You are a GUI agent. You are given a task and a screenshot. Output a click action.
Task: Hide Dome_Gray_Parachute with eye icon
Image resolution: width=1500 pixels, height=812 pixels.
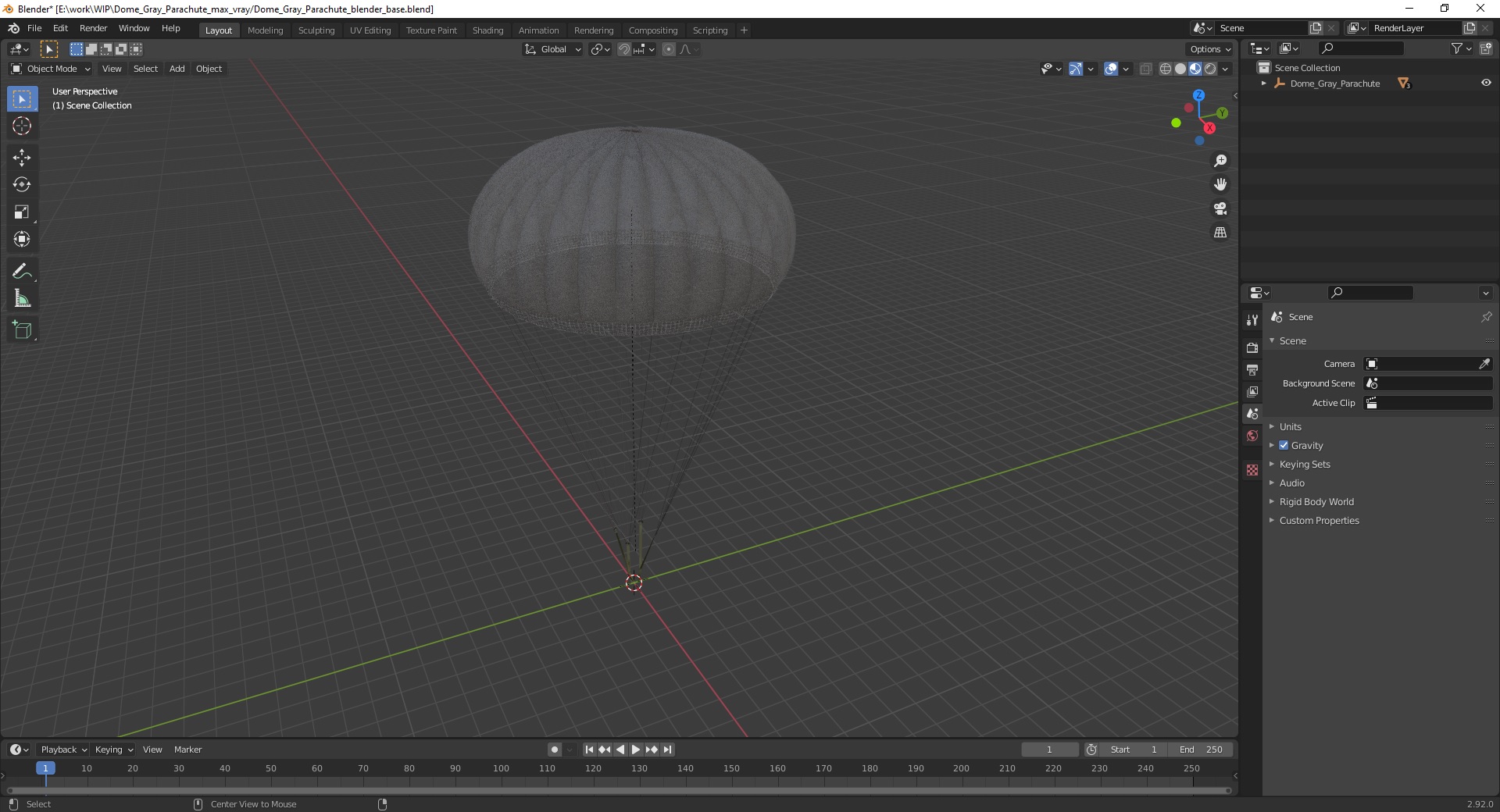pyautogui.click(x=1486, y=83)
